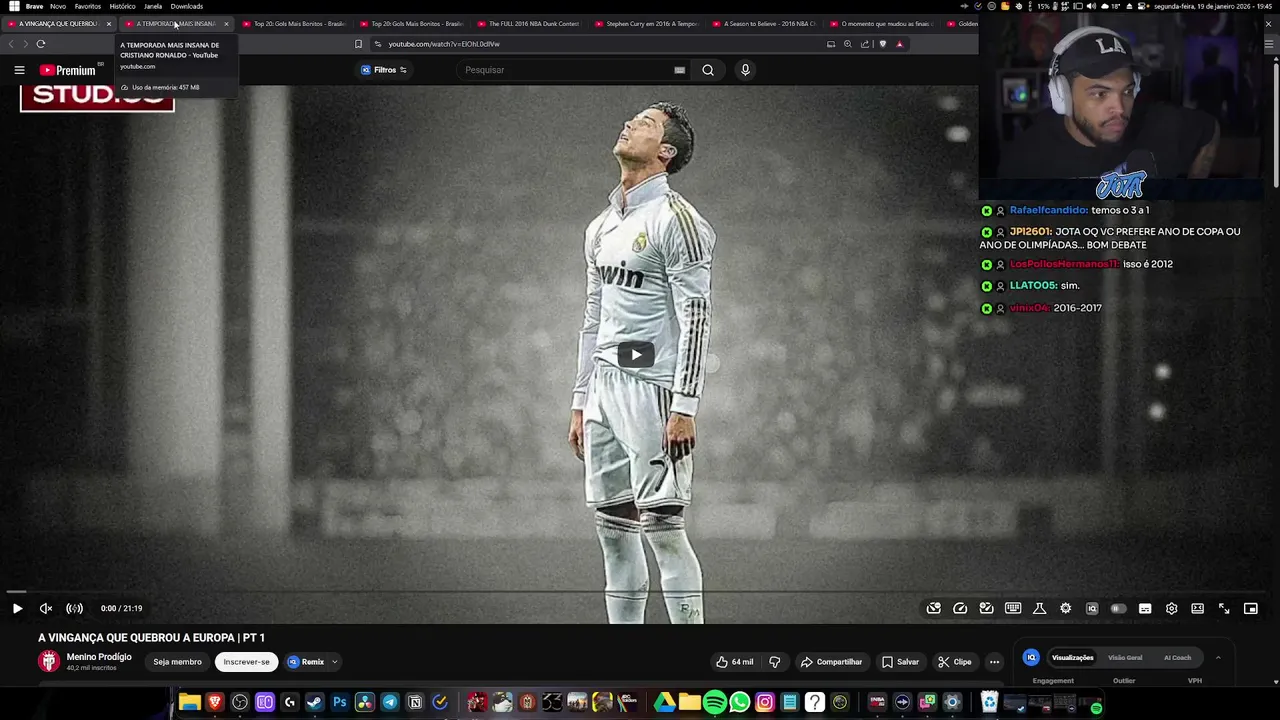This screenshot has width=1280, height=720.
Task: Open the playback speed gauge icon
Action: 960,608
